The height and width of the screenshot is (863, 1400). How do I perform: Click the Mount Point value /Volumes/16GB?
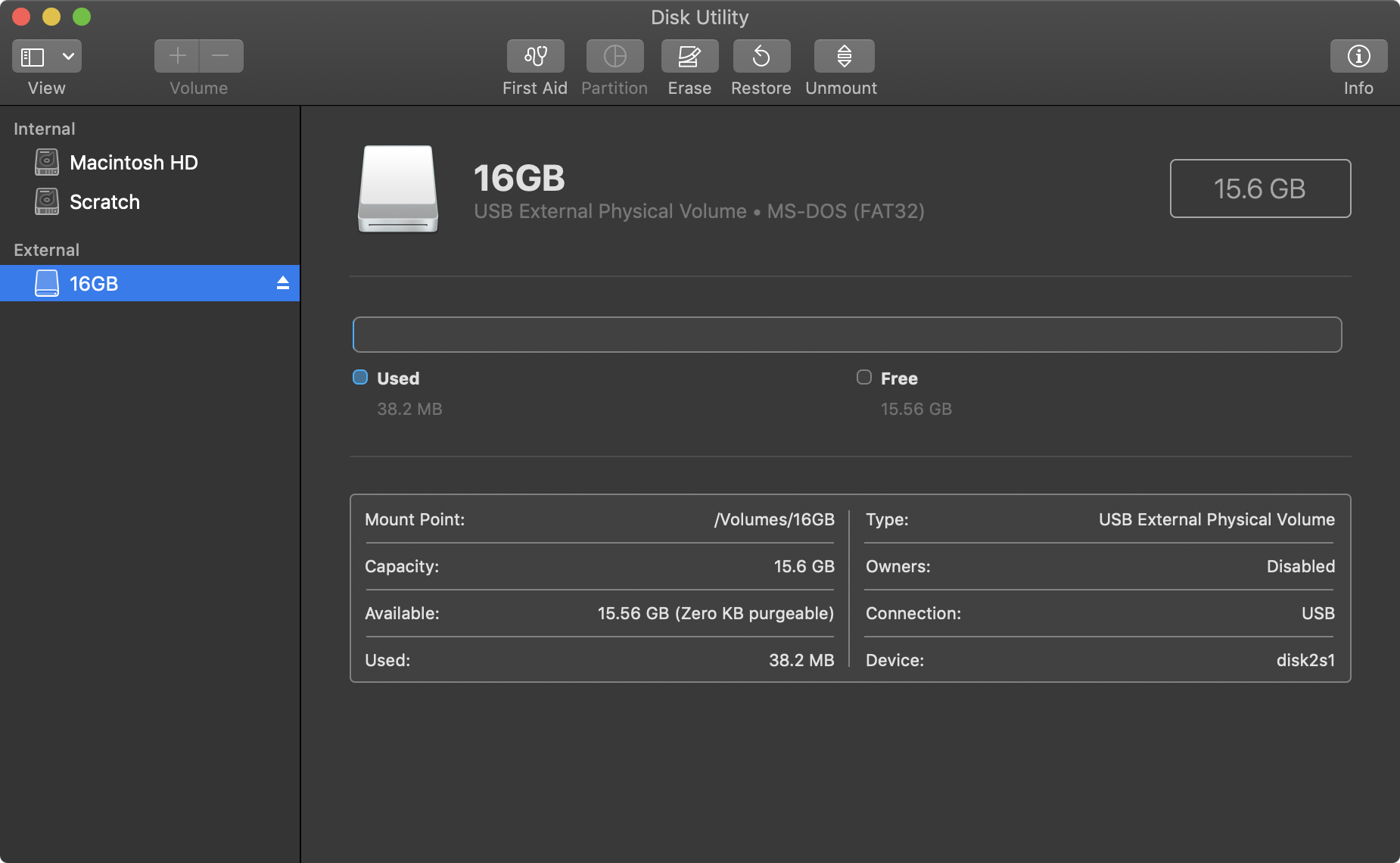[774, 519]
